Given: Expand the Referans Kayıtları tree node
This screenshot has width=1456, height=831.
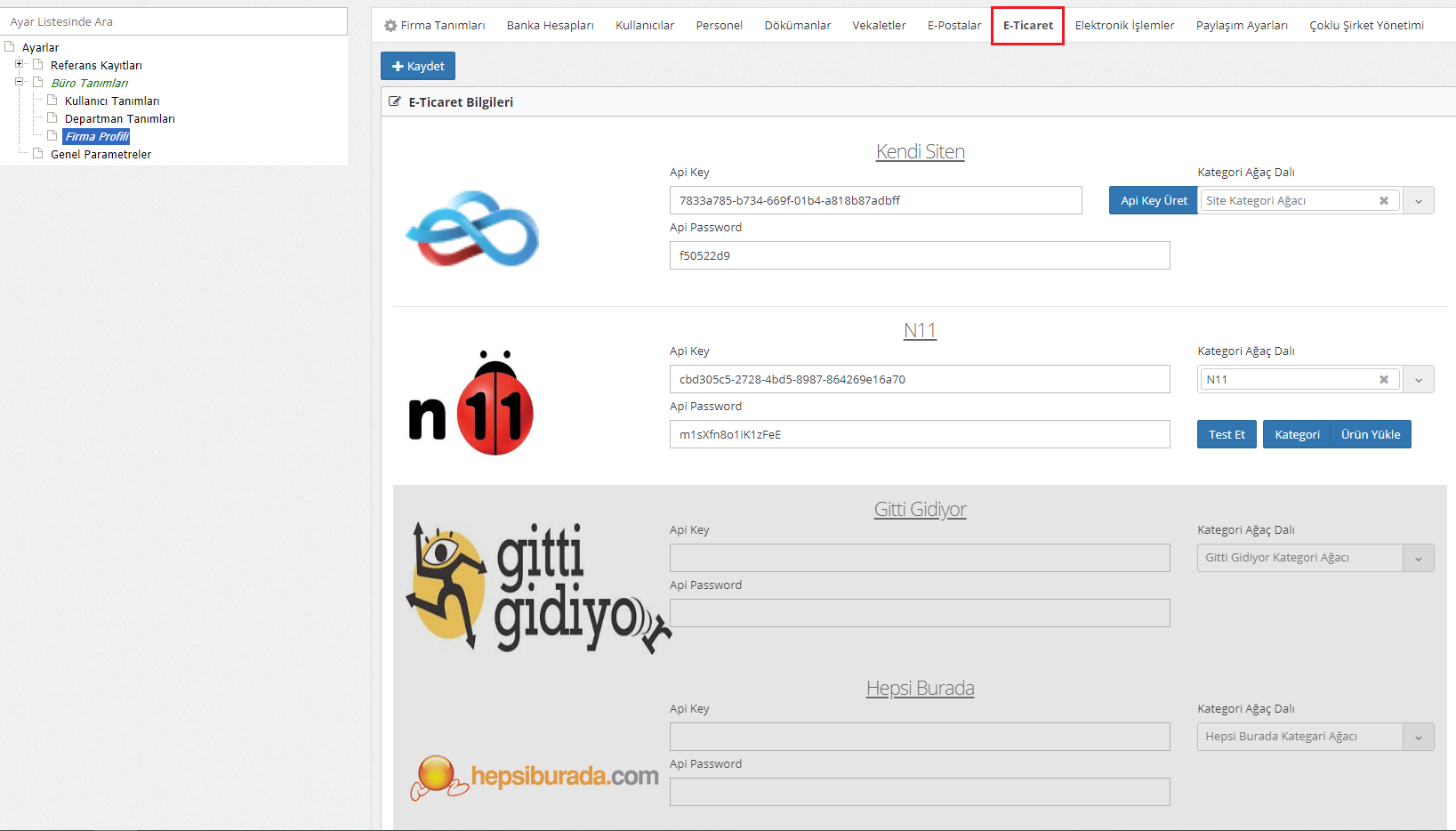Looking at the screenshot, I should click(20, 64).
